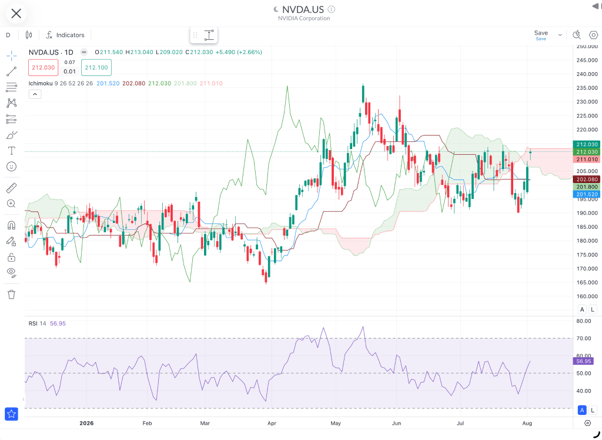This screenshot has height=440, width=602.
Task: Toggle magnet mode
Action: click(x=12, y=225)
